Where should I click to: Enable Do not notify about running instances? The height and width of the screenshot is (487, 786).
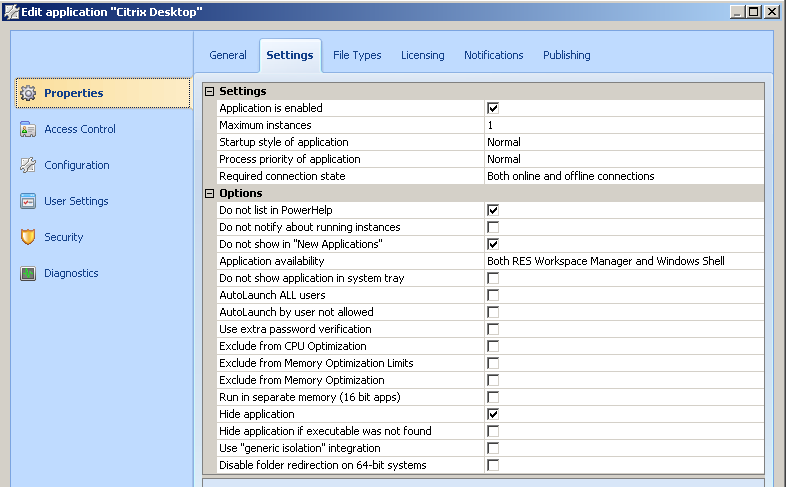(x=492, y=227)
